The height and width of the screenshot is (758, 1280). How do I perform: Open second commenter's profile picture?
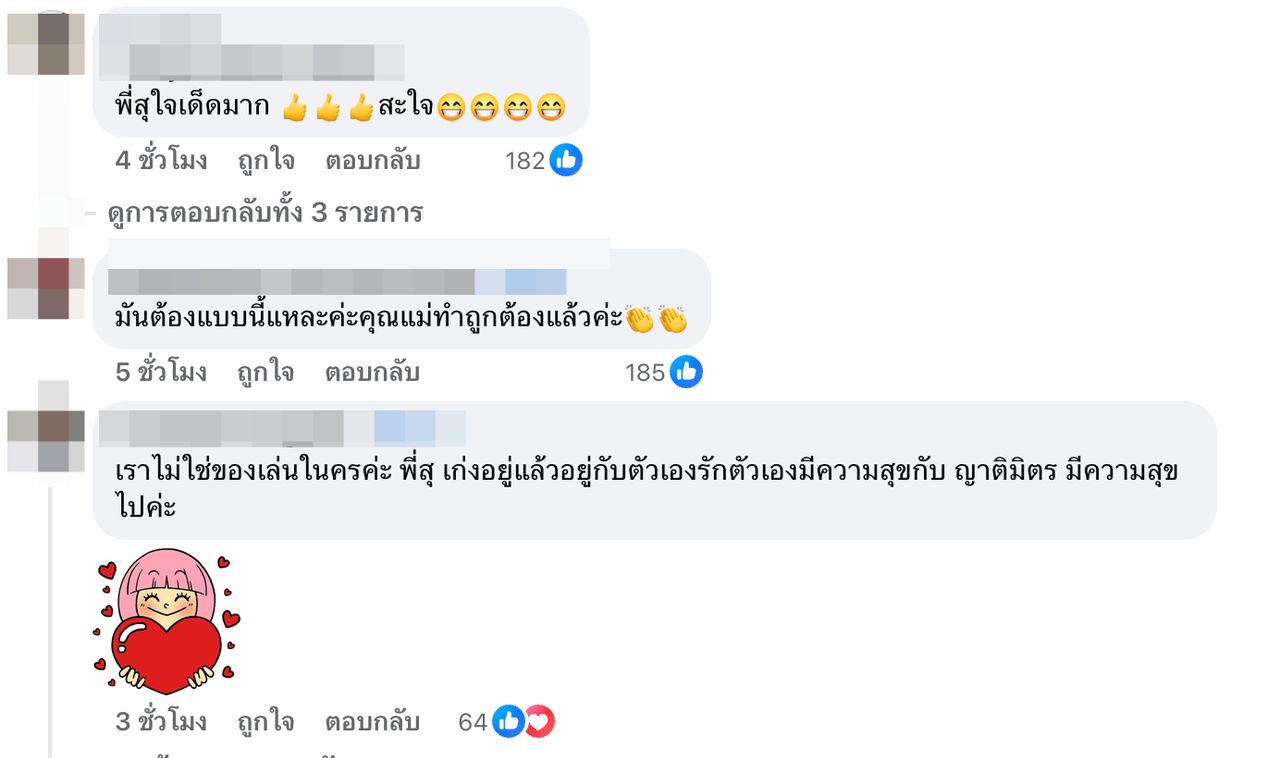coord(46,288)
